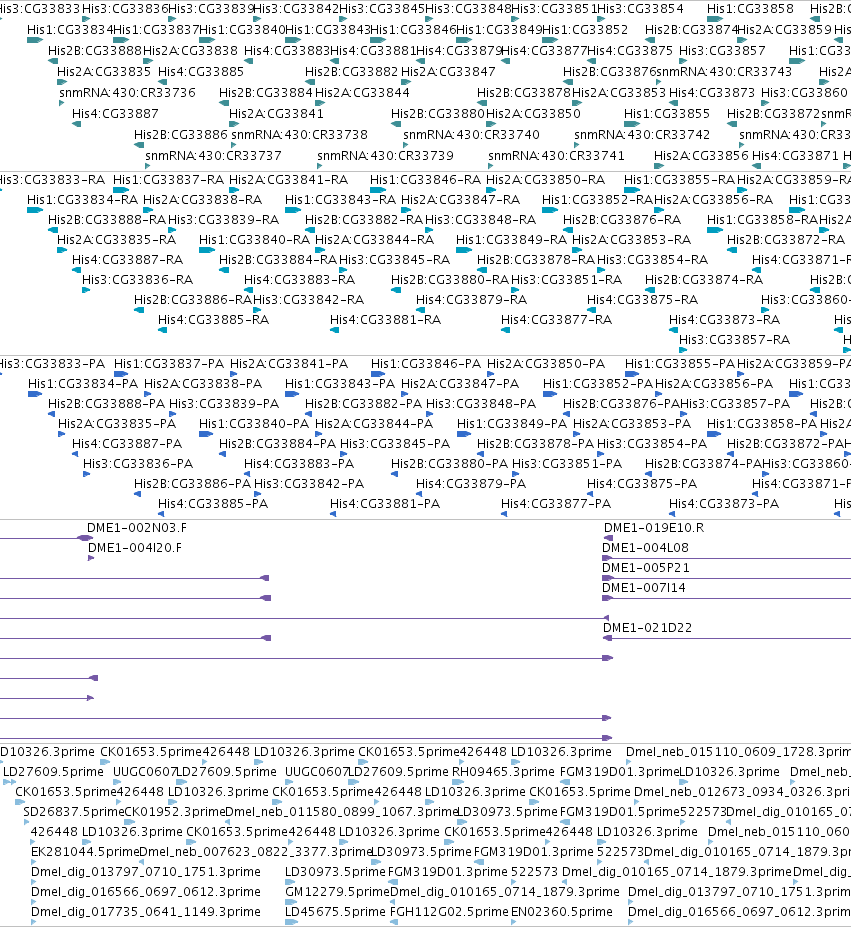Select the Dmel_dig_017735_0641_1149.3prime label

145,912
